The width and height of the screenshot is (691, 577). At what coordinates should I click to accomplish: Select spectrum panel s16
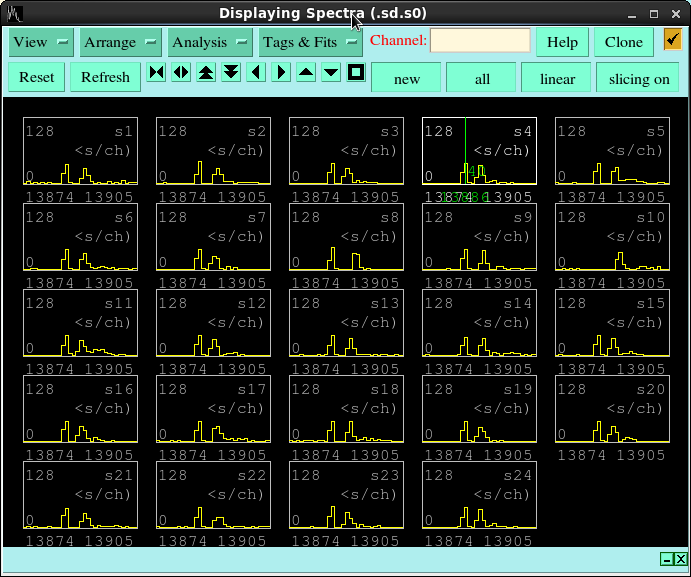click(x=81, y=409)
